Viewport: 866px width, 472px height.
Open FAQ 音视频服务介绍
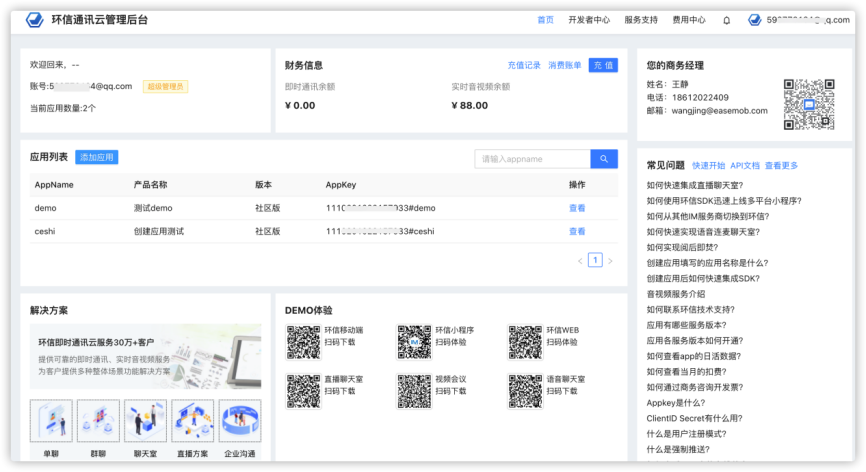675,294
